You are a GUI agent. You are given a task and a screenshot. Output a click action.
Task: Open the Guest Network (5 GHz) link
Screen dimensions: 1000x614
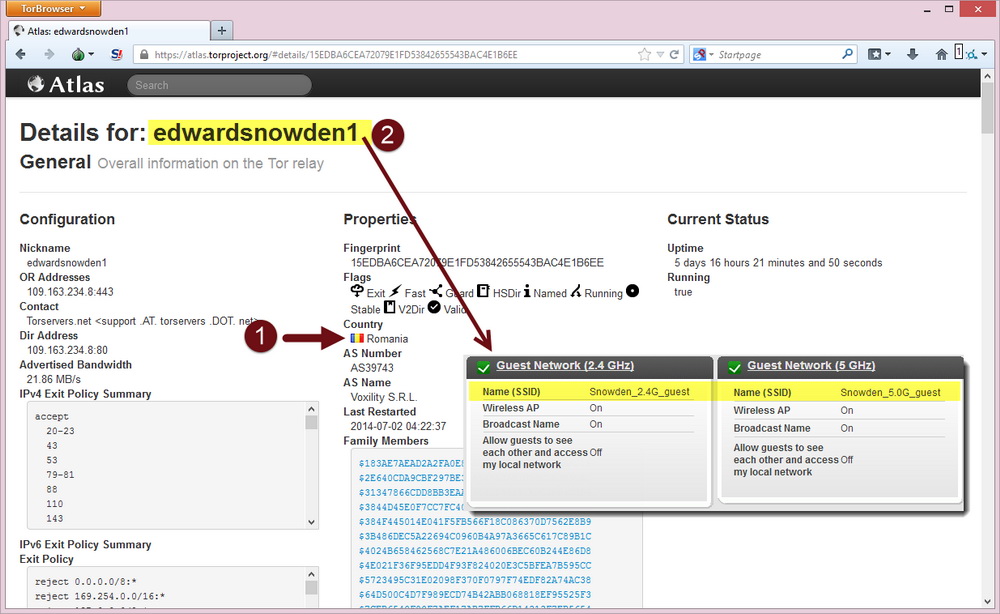tap(811, 365)
